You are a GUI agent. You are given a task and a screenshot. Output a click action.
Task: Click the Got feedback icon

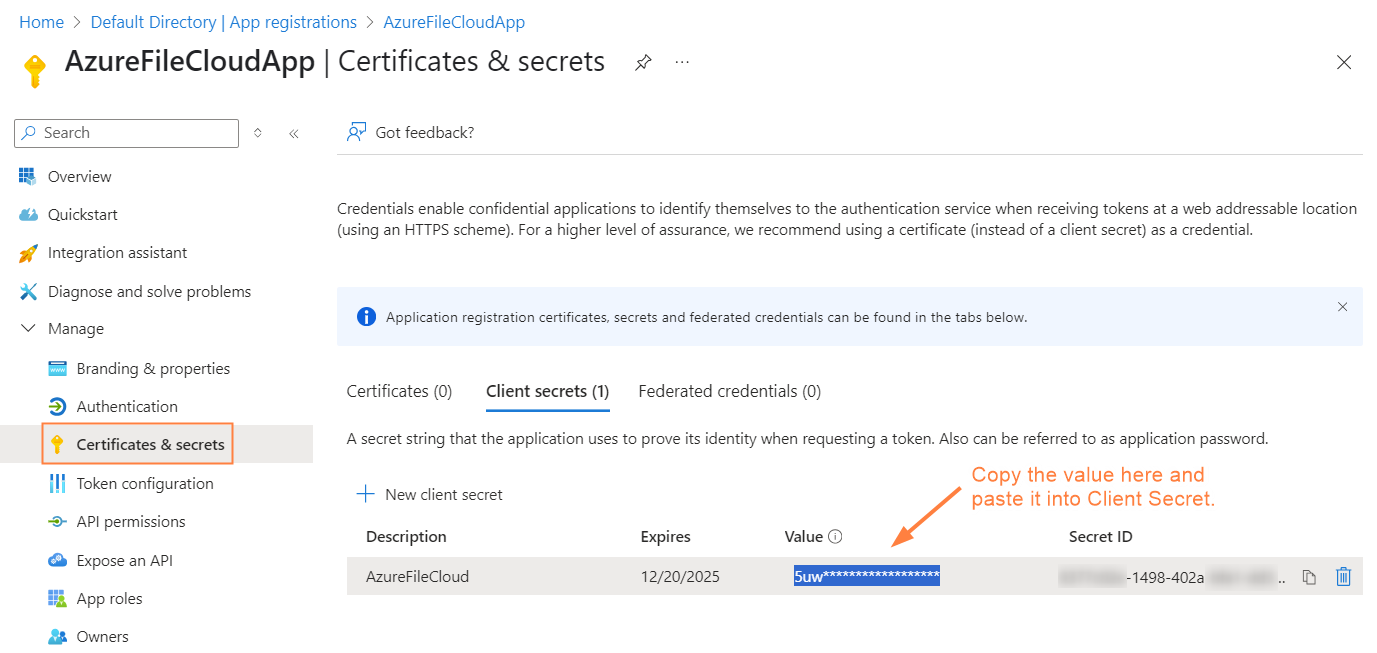click(x=356, y=132)
